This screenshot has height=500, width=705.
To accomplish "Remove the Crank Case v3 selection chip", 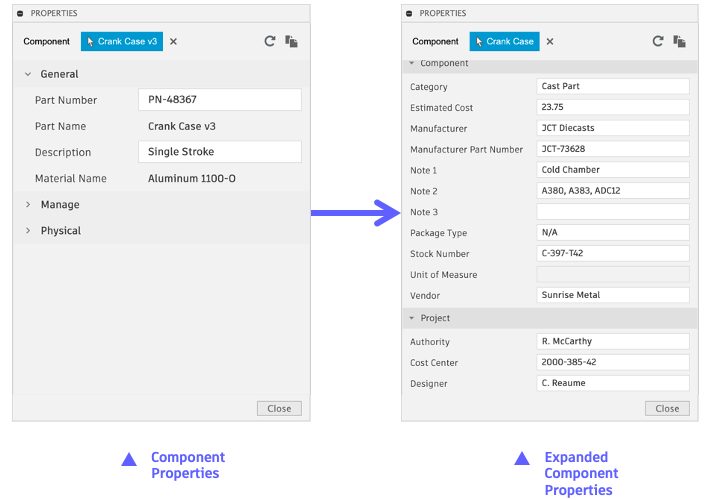I will 173,42.
